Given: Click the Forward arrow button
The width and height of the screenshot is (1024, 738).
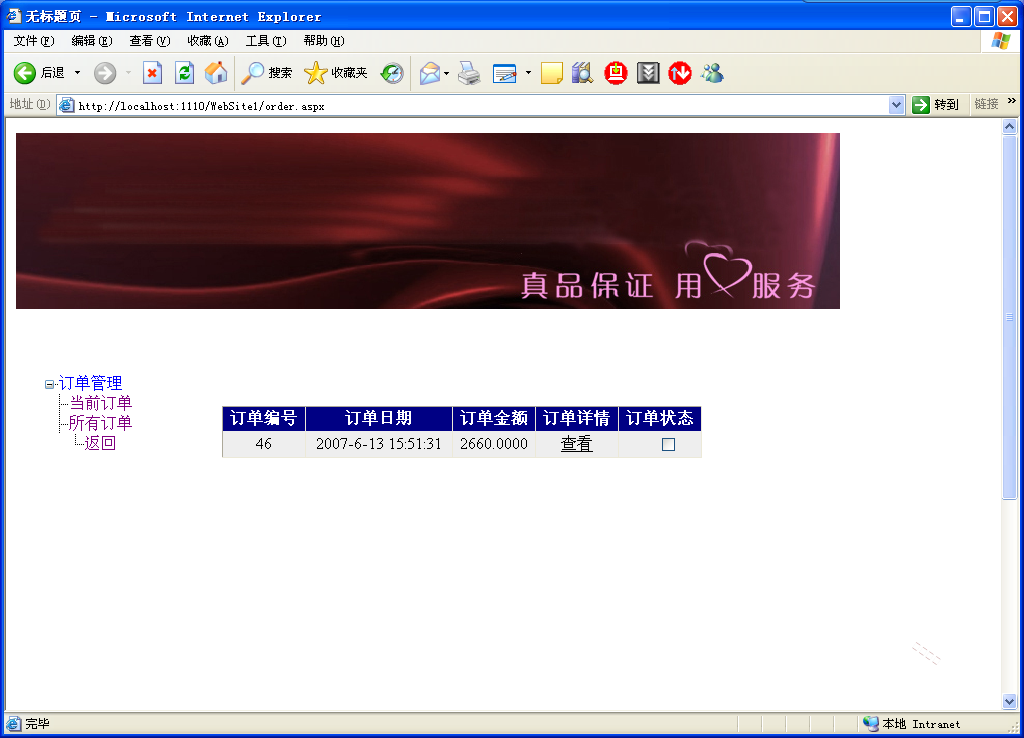Looking at the screenshot, I should click(104, 72).
